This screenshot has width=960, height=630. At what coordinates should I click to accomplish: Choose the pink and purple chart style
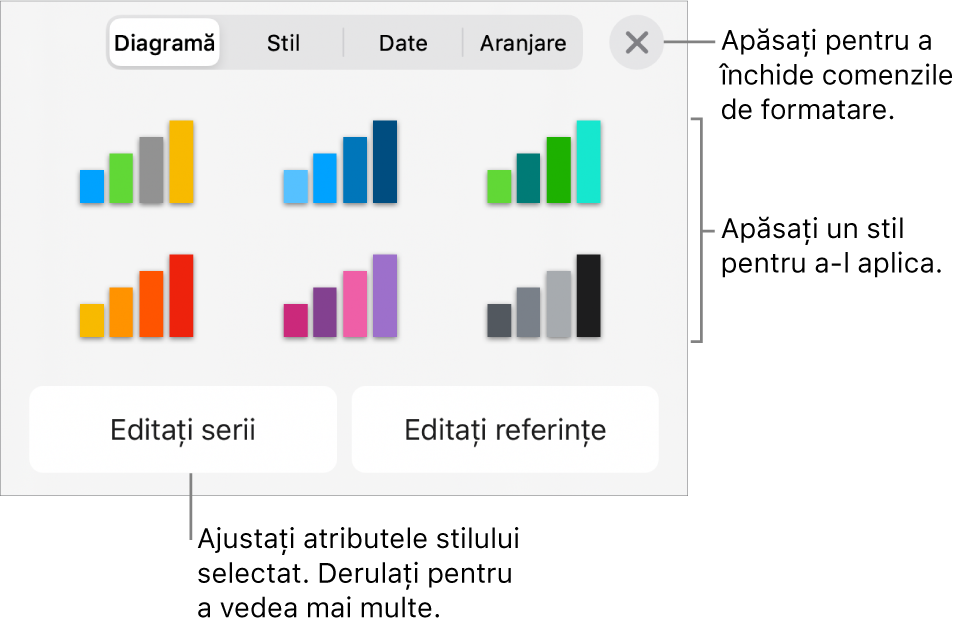340,296
